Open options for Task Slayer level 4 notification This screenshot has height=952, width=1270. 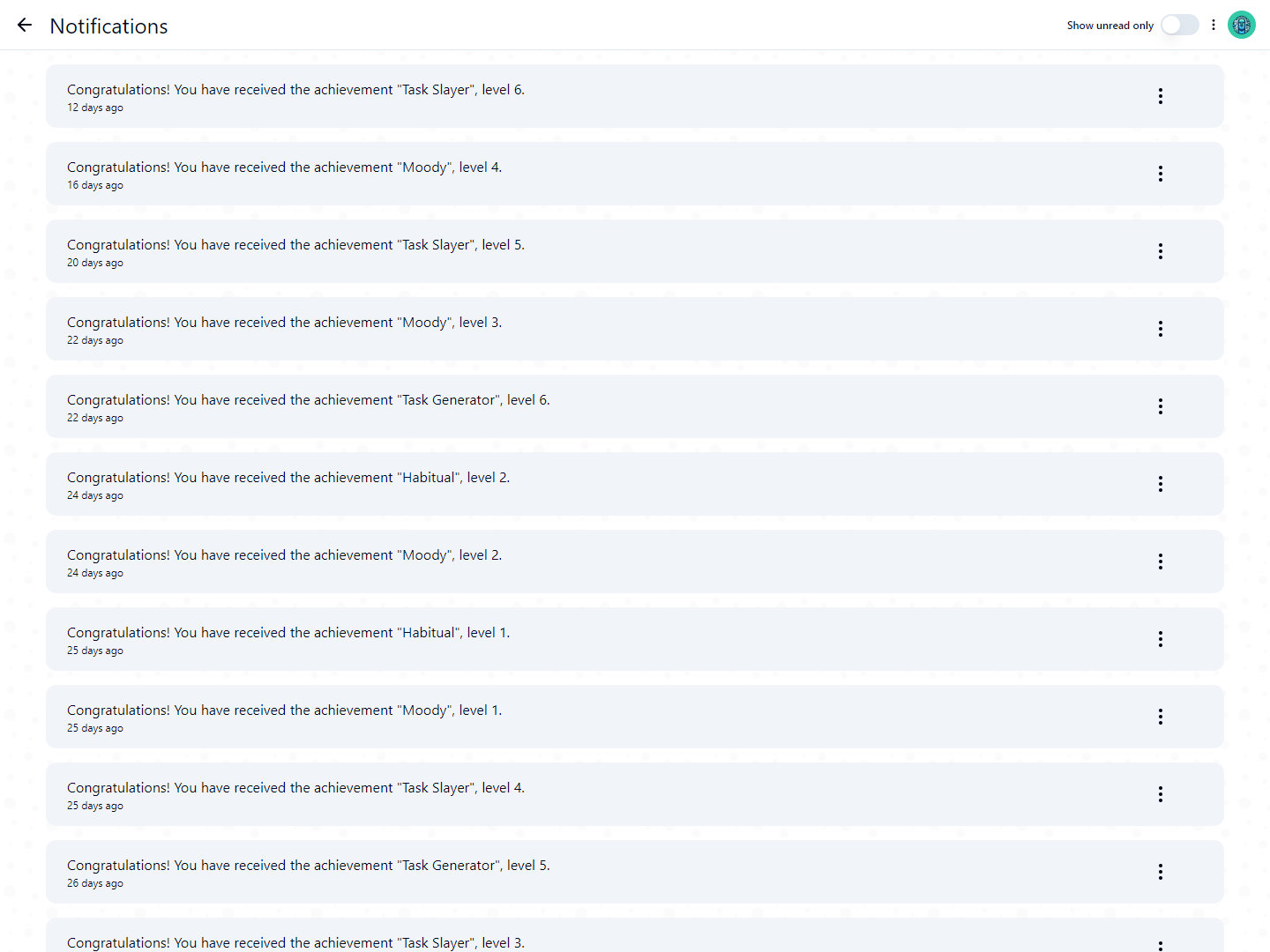(1160, 794)
